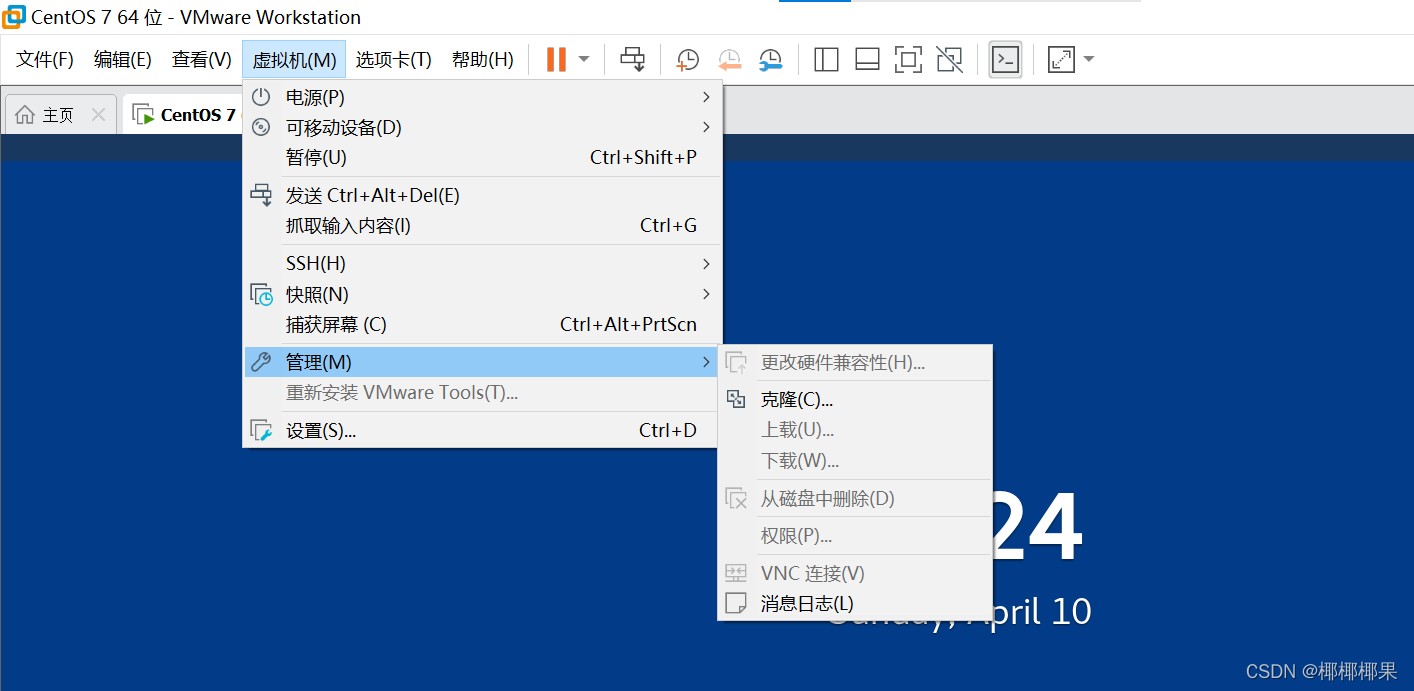Click the orange Pause virtual machine icon
The width and height of the screenshot is (1414, 691).
click(x=556, y=59)
